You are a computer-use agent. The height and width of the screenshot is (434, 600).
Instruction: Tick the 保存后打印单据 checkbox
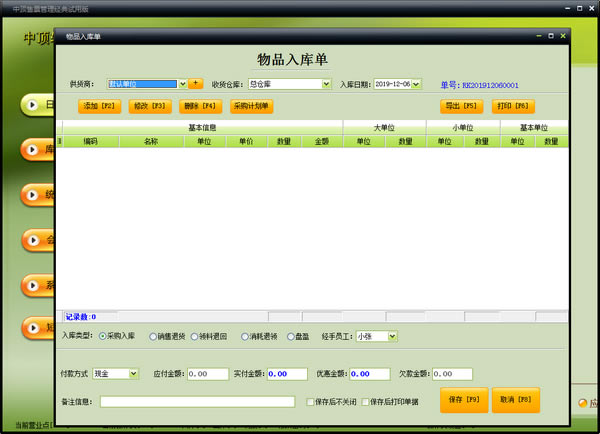(365, 402)
